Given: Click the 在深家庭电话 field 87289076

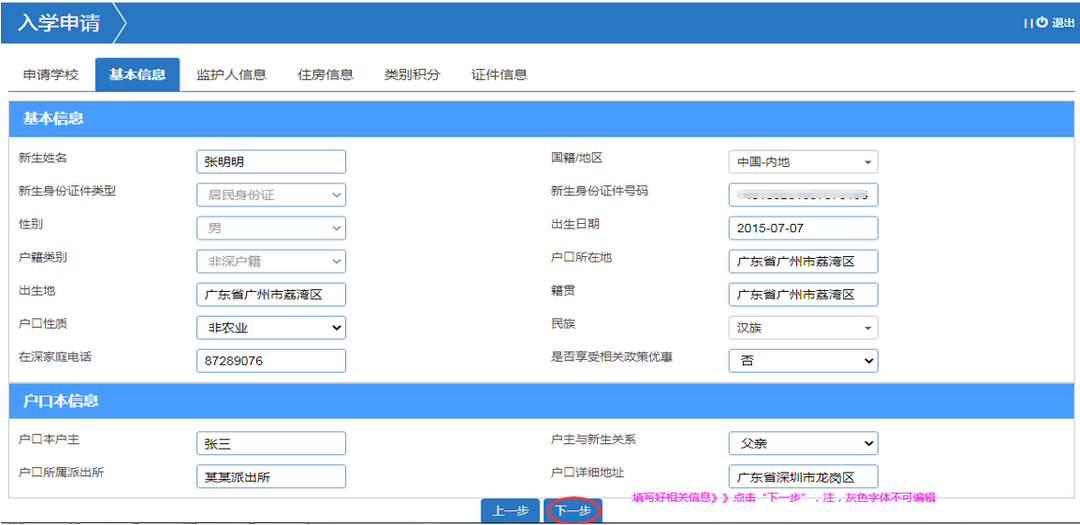Looking at the screenshot, I should pos(271,361).
